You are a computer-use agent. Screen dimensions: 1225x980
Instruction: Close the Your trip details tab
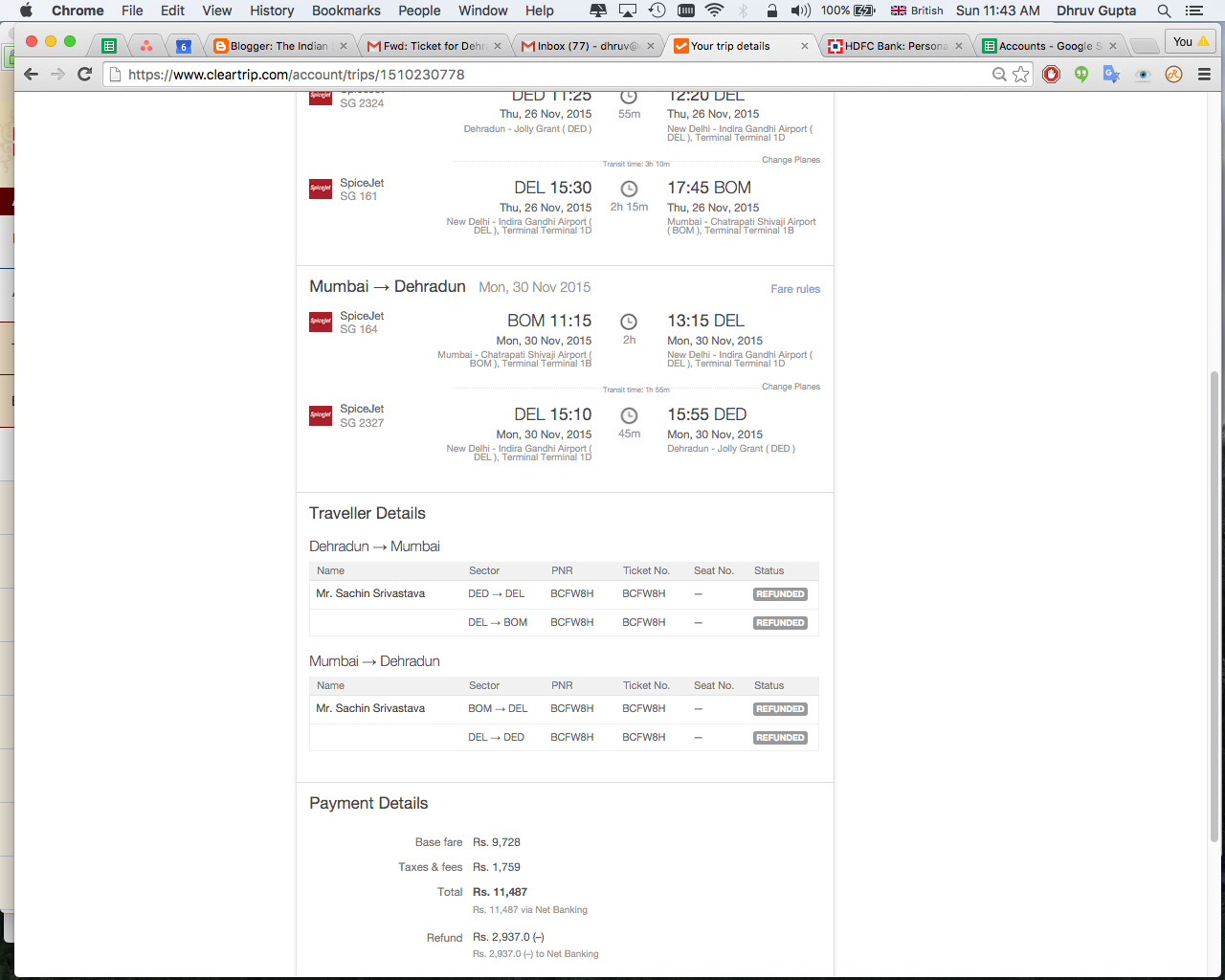click(804, 46)
